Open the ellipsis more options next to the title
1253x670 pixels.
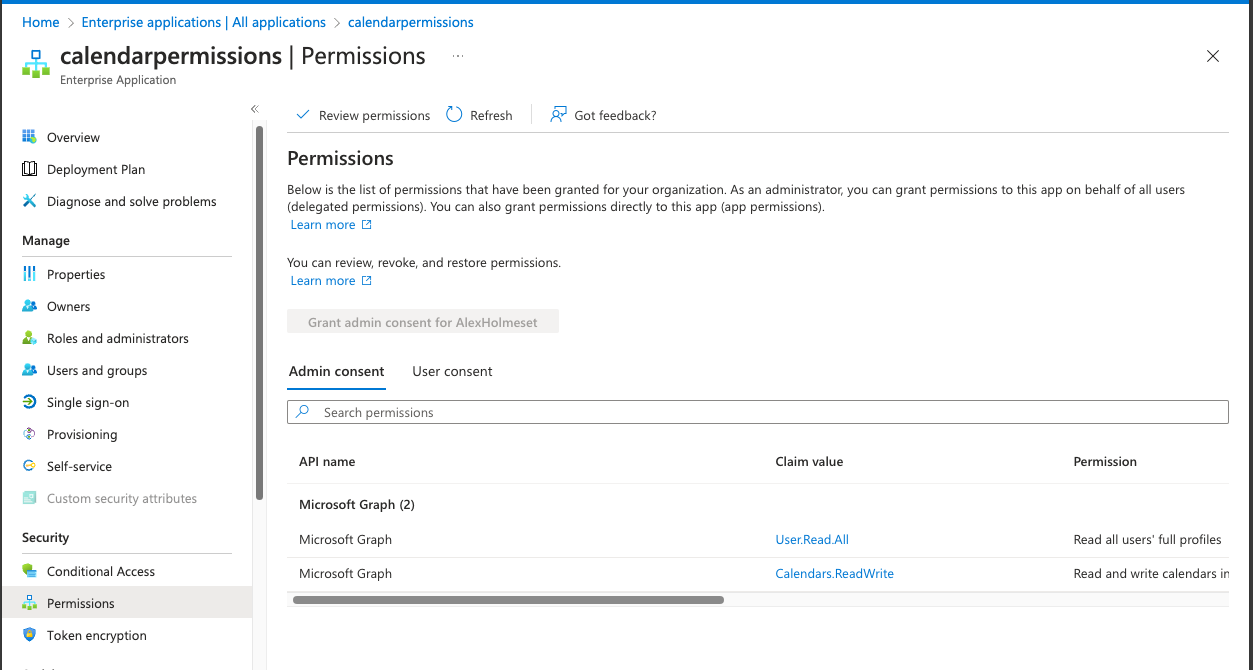tap(458, 57)
